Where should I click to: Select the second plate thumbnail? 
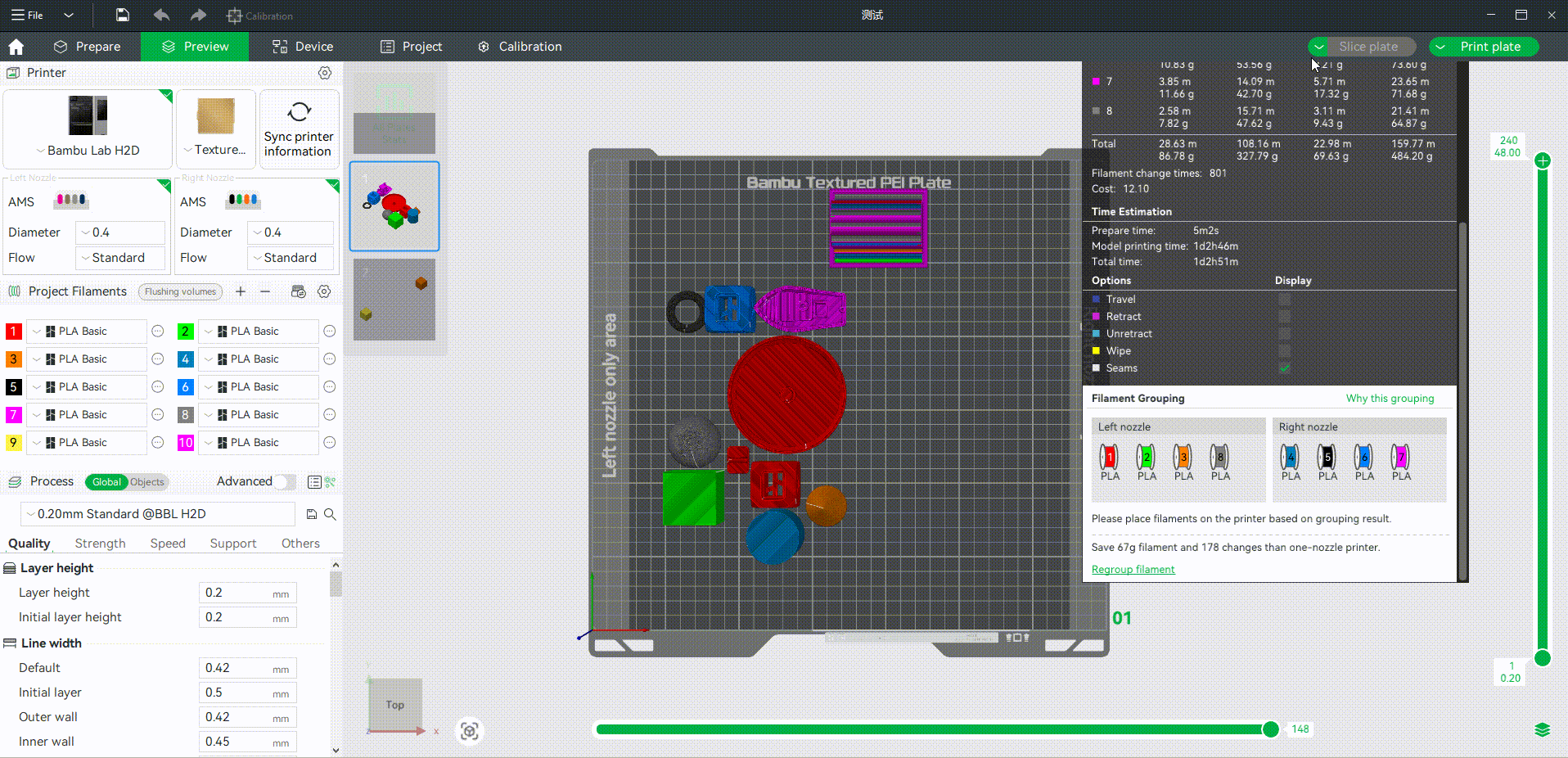(394, 300)
